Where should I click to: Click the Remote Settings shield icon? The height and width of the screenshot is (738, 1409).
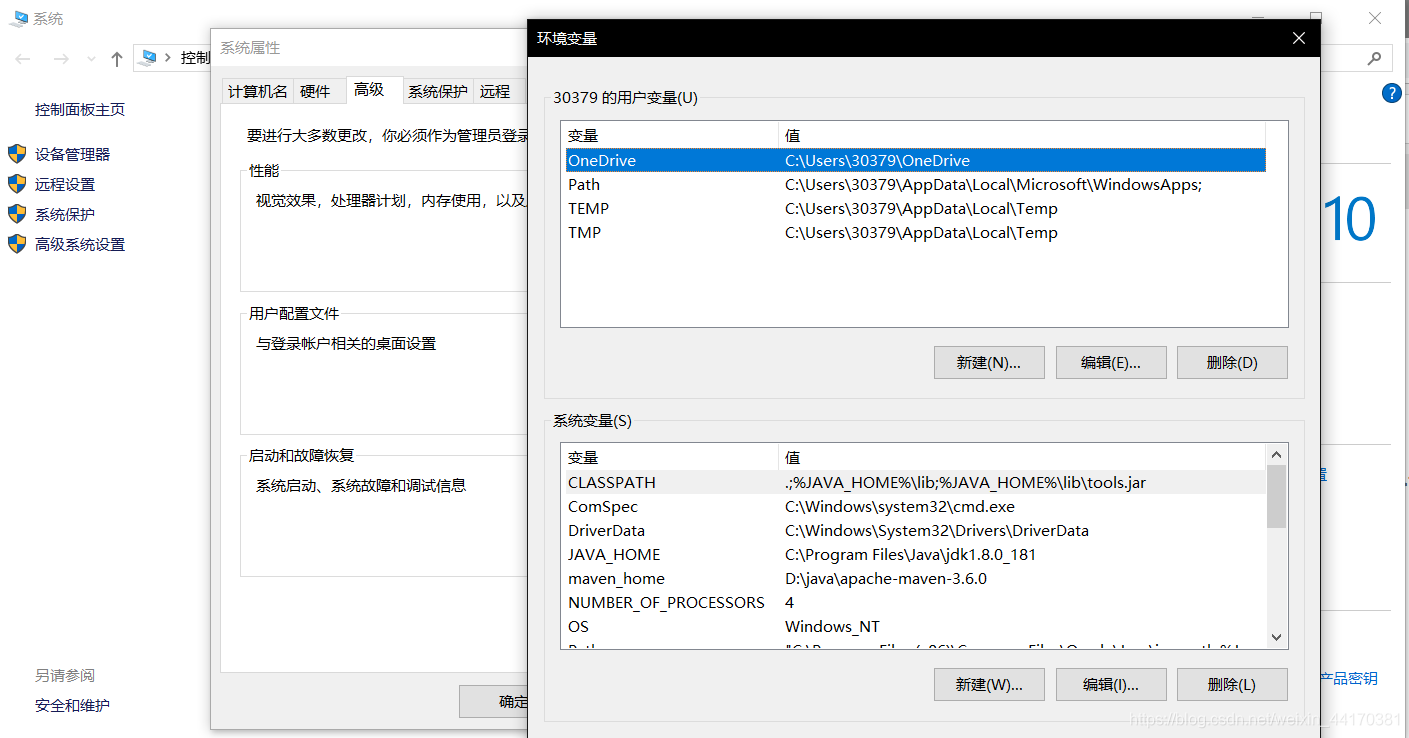click(17, 184)
